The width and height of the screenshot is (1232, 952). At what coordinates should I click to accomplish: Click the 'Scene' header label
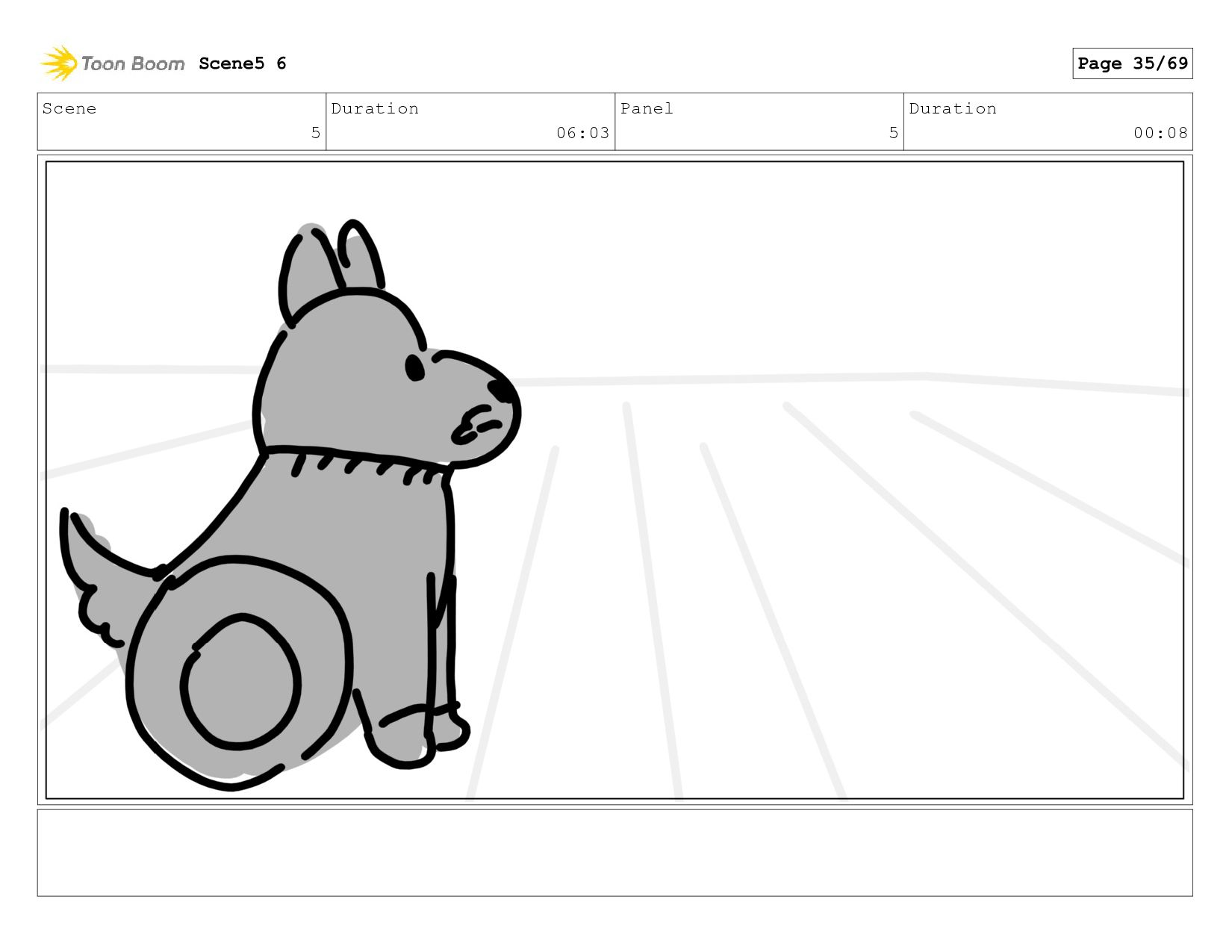coord(69,109)
